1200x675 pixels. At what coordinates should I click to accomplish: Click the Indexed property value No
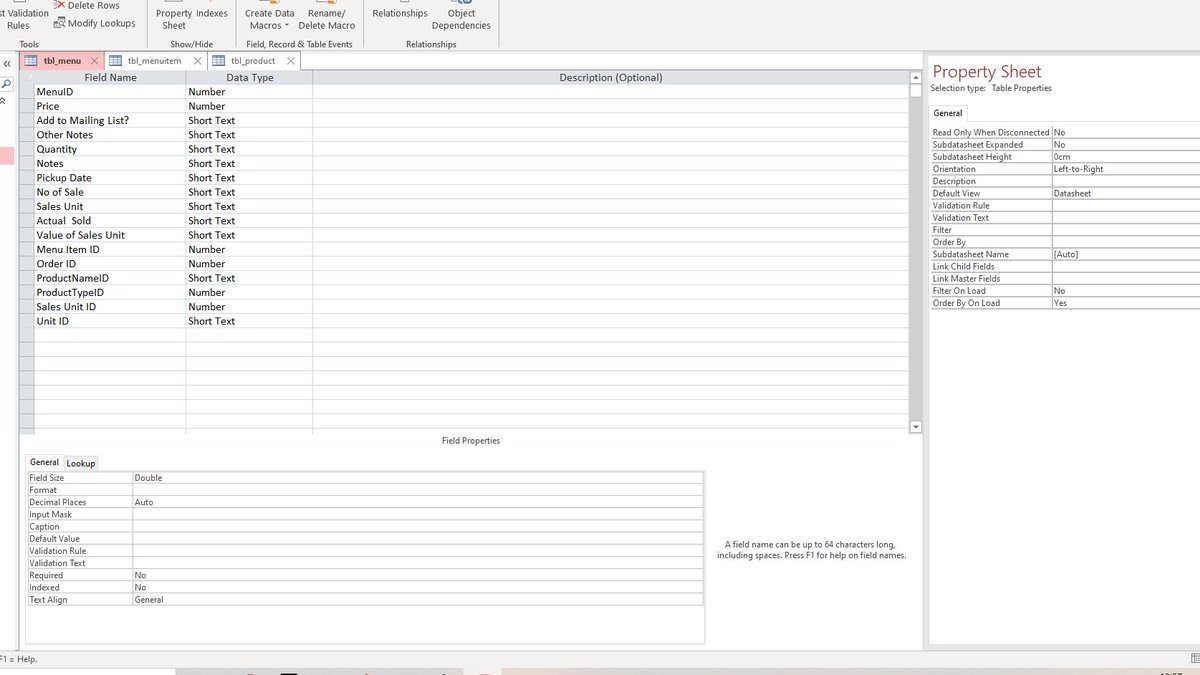pyautogui.click(x=417, y=587)
